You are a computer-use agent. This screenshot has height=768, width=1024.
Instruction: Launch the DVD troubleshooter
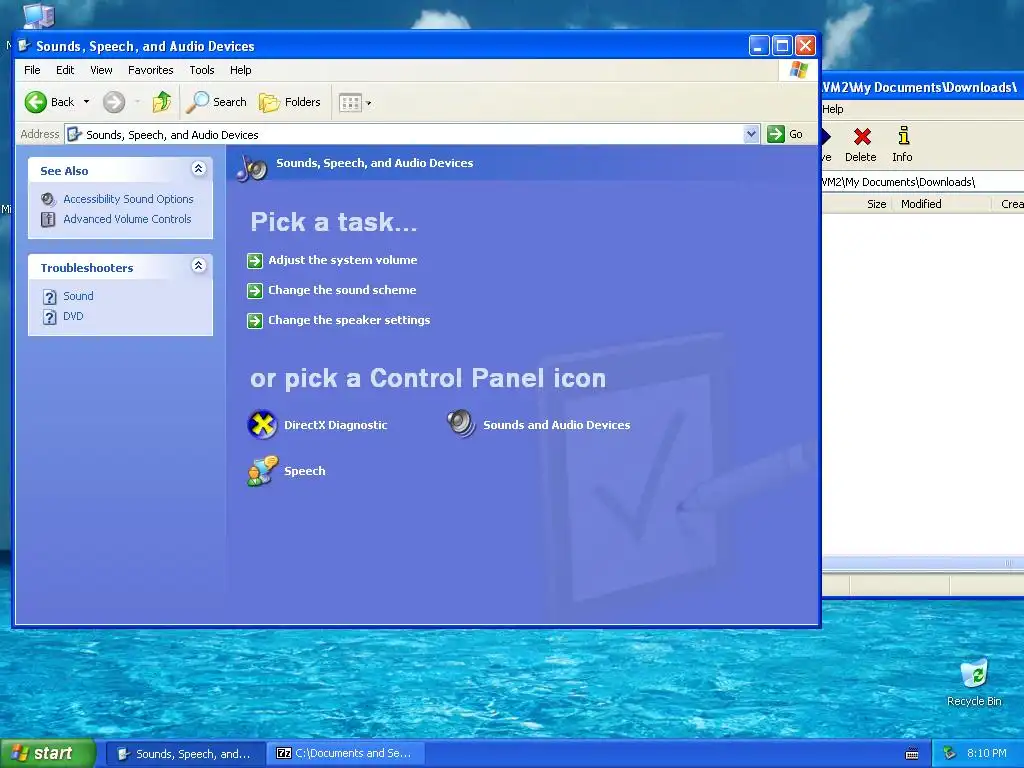pos(73,316)
